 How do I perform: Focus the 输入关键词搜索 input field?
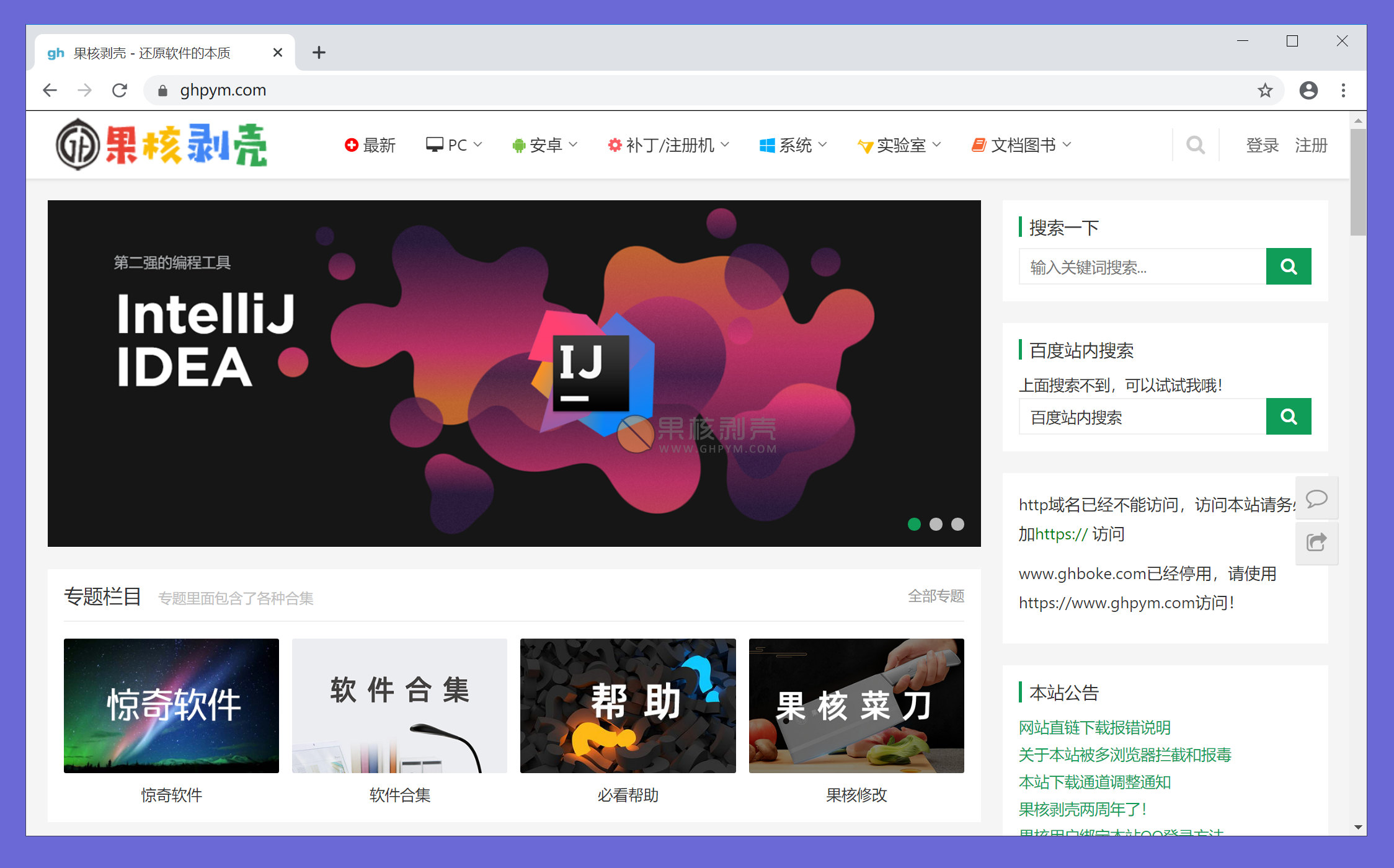click(1142, 267)
